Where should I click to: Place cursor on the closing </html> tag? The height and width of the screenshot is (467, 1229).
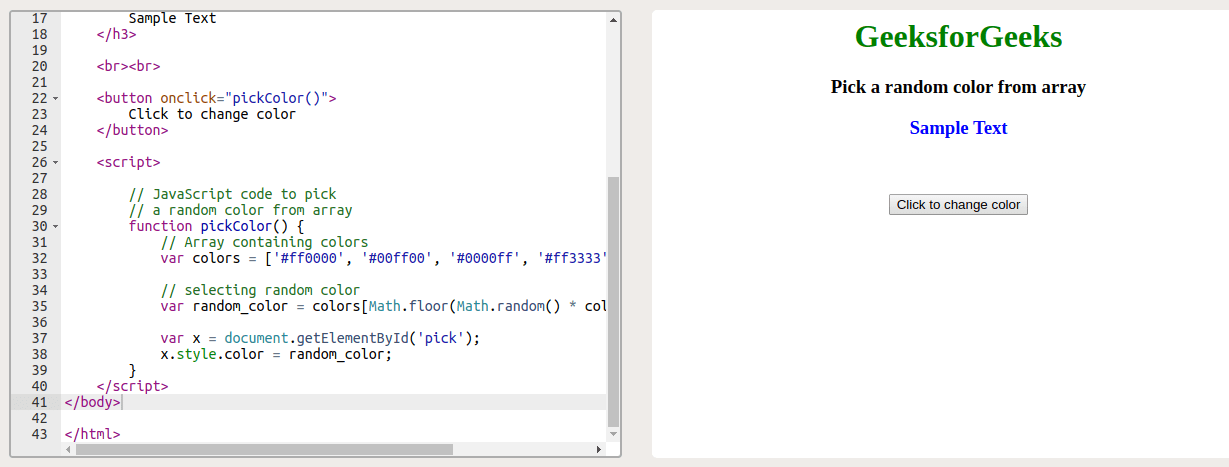click(x=92, y=434)
